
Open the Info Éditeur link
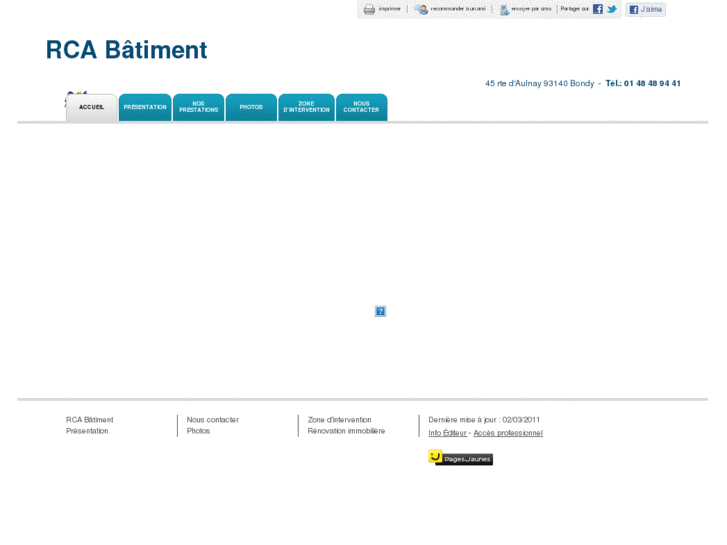click(447, 433)
